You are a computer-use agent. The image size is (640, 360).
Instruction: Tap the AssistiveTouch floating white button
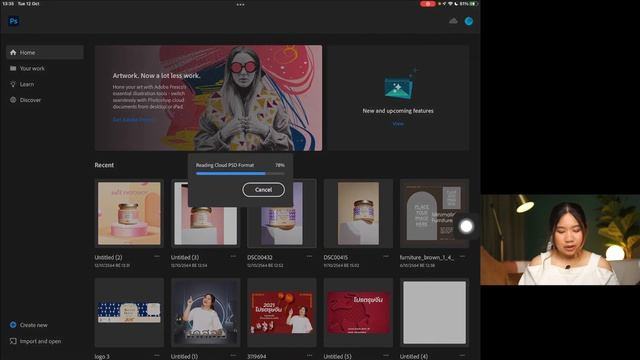[467, 226]
